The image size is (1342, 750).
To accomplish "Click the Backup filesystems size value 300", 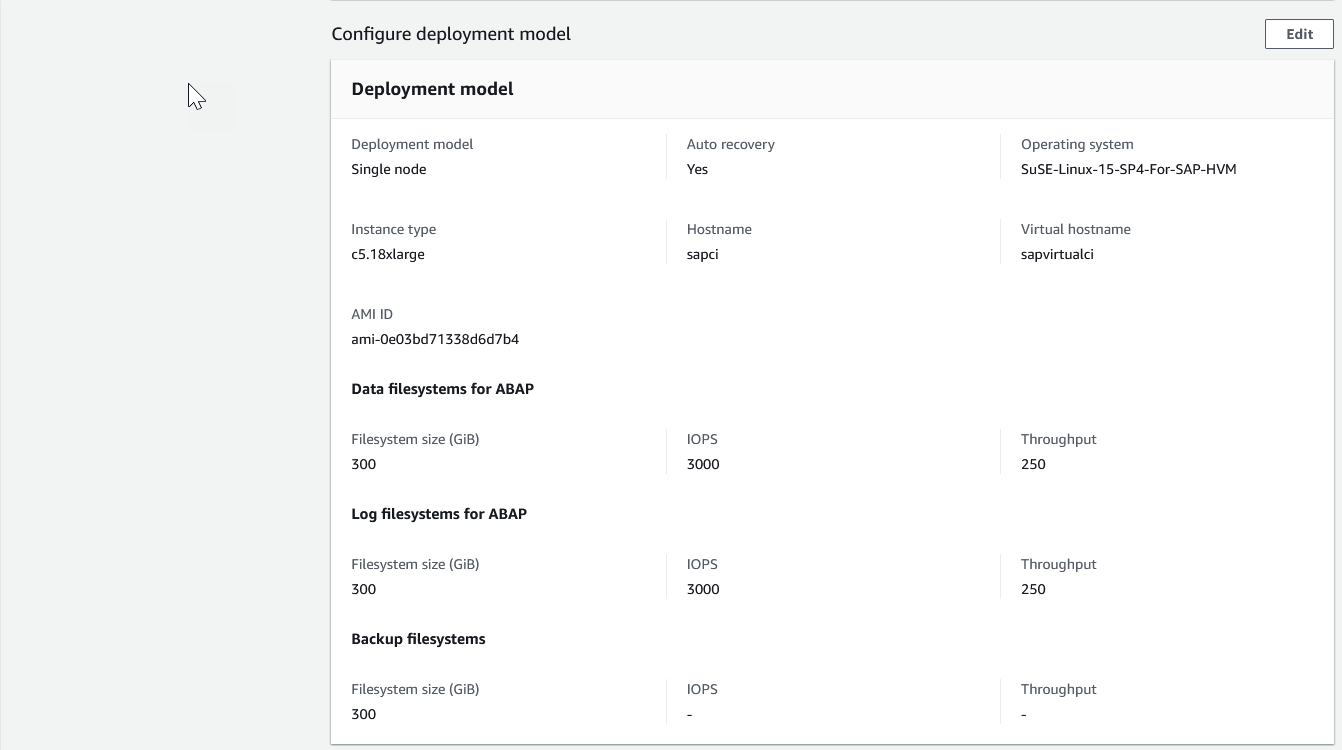I will click(363, 714).
